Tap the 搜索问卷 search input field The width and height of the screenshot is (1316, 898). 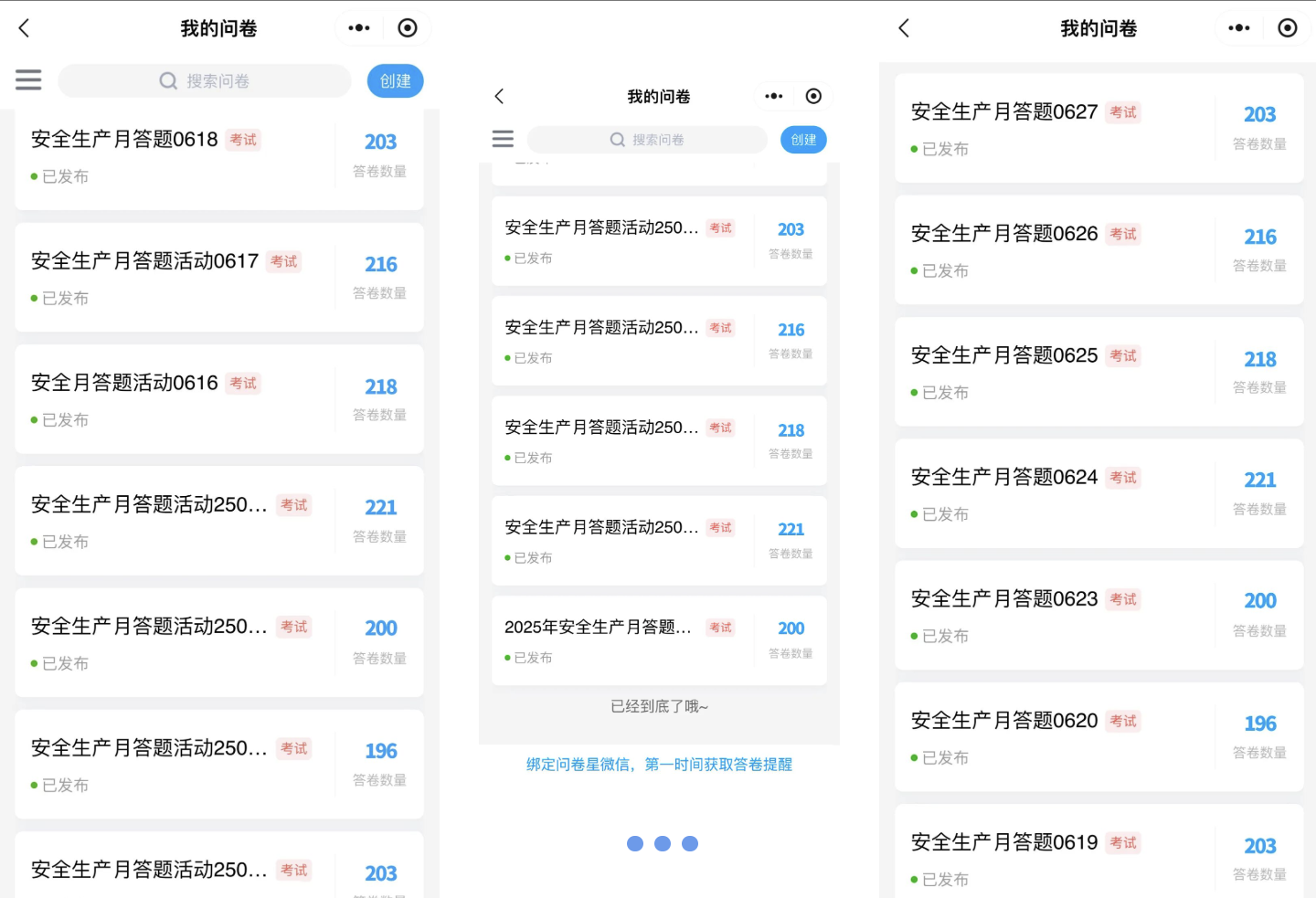point(219,80)
